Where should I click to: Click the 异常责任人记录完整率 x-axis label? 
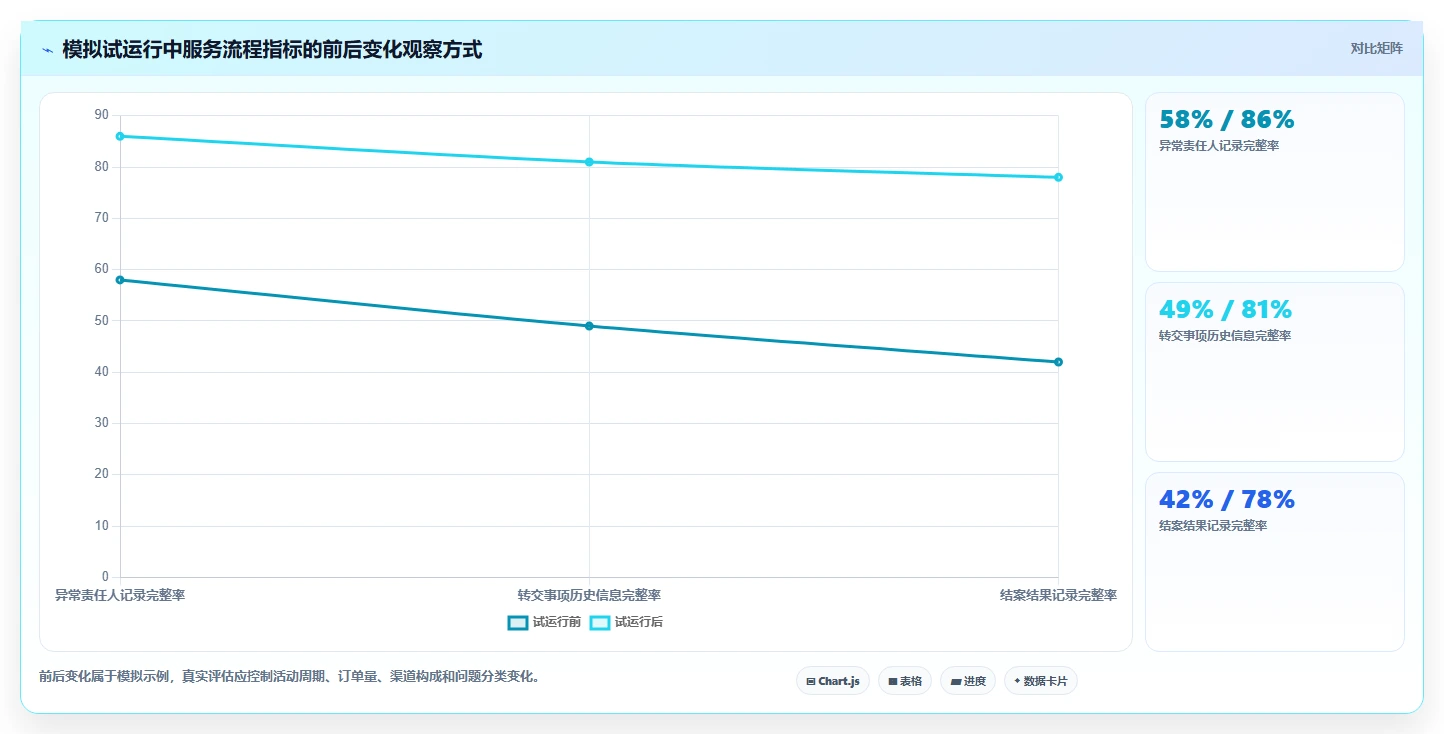pos(120,595)
